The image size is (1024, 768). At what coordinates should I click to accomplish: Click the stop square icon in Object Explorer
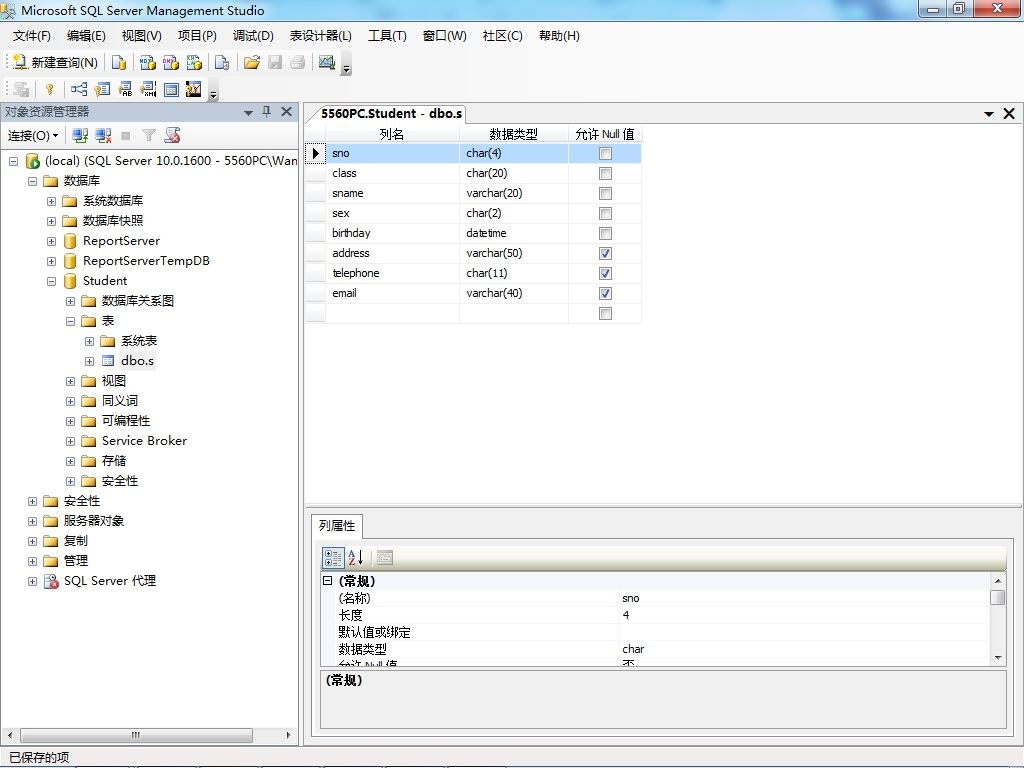126,136
